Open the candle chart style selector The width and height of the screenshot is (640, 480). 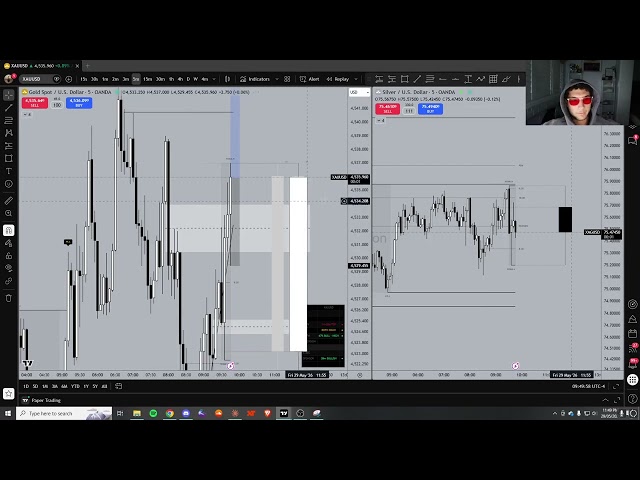228,79
